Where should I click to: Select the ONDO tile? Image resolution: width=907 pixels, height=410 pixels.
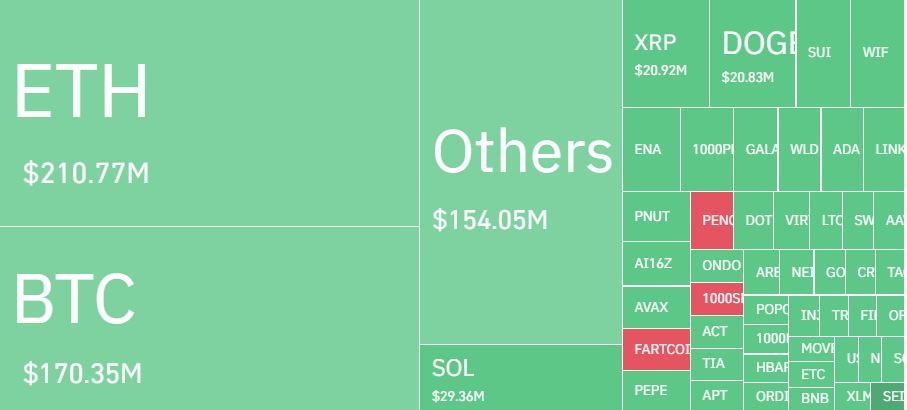(718, 265)
